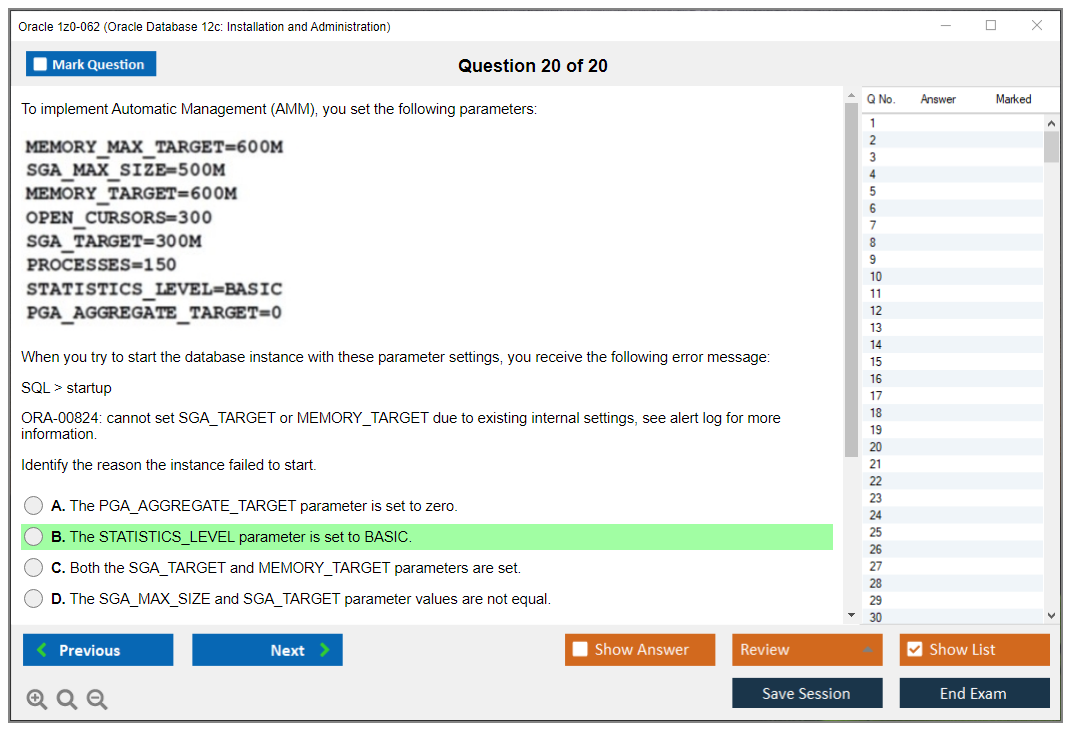The image size is (1075, 735).
Task: Click the End Exam button
Action: click(974, 693)
